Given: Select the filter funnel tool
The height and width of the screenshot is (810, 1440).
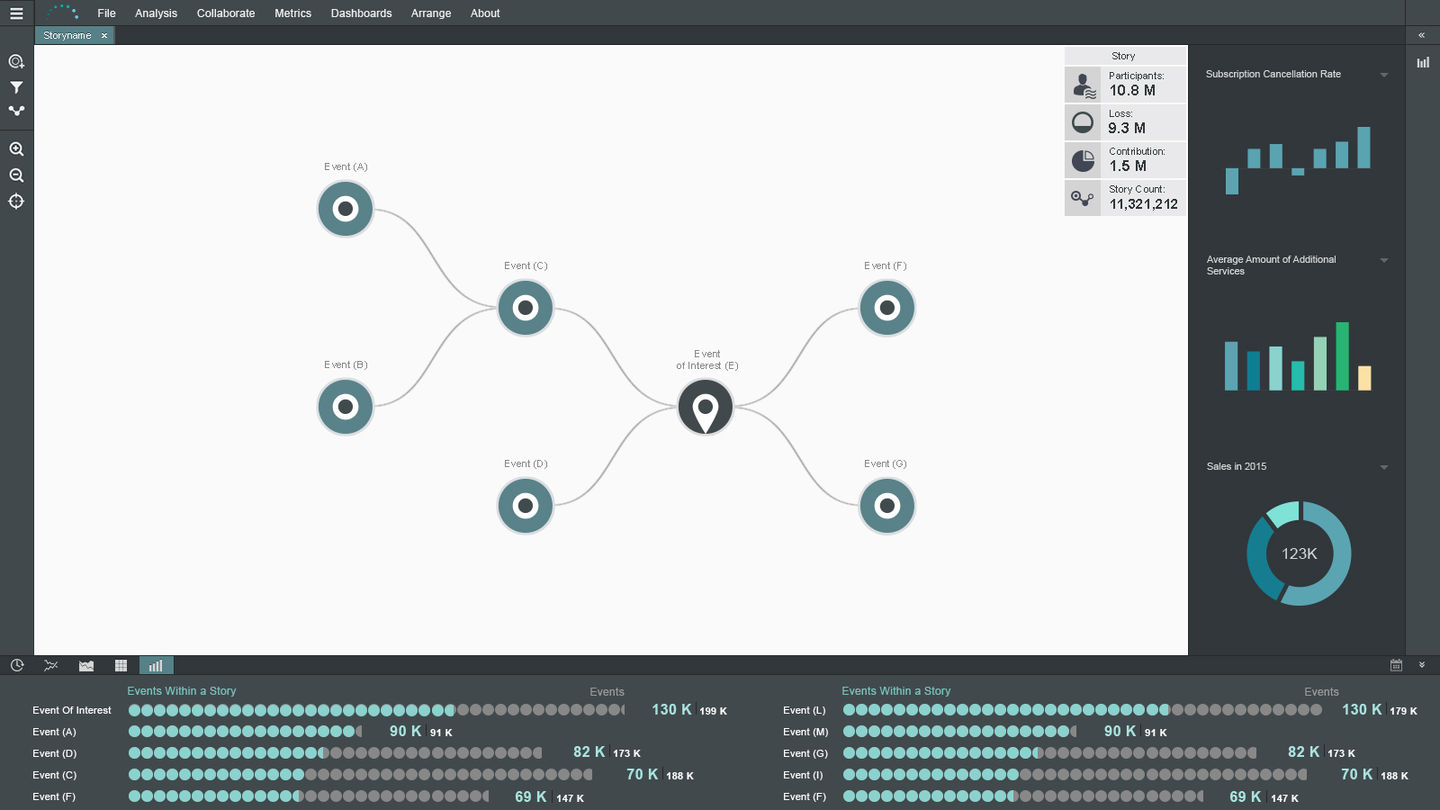Looking at the screenshot, I should (x=16, y=88).
